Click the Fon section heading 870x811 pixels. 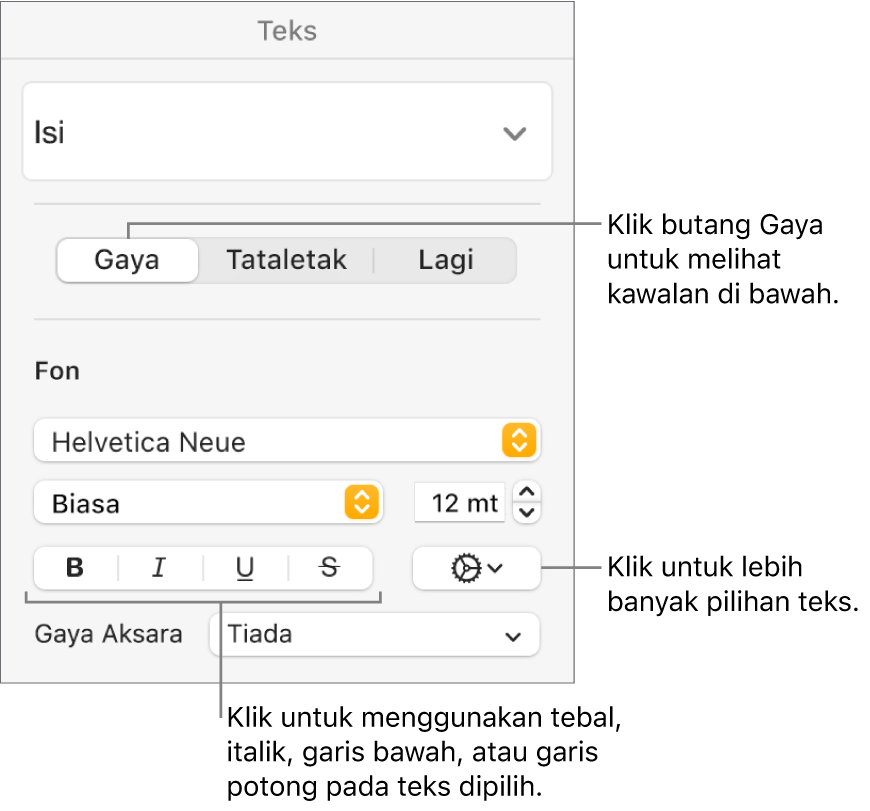(x=57, y=371)
